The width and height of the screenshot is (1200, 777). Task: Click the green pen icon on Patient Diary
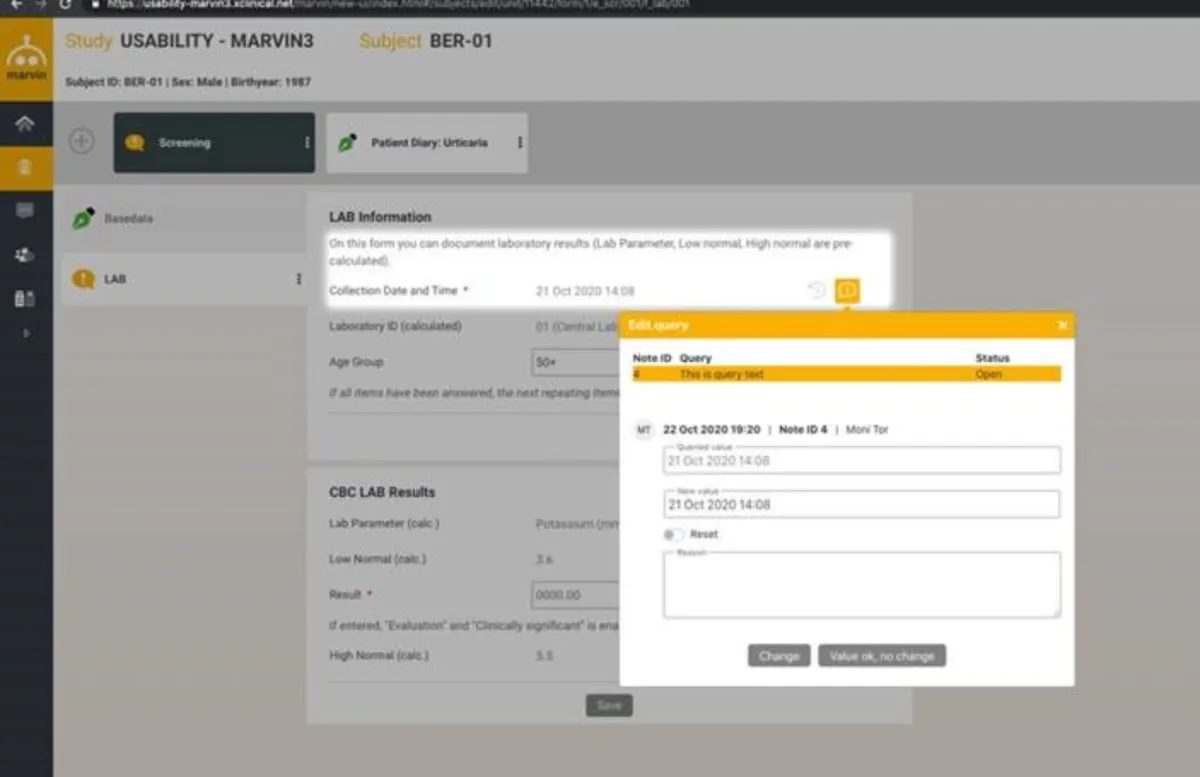click(348, 143)
